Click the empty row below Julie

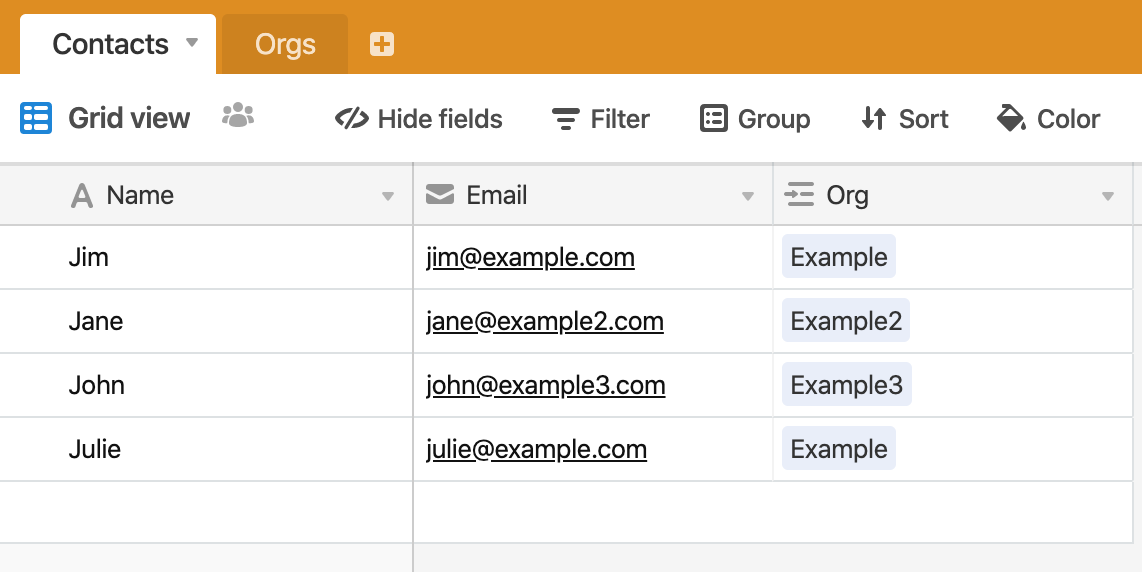tap(567, 512)
